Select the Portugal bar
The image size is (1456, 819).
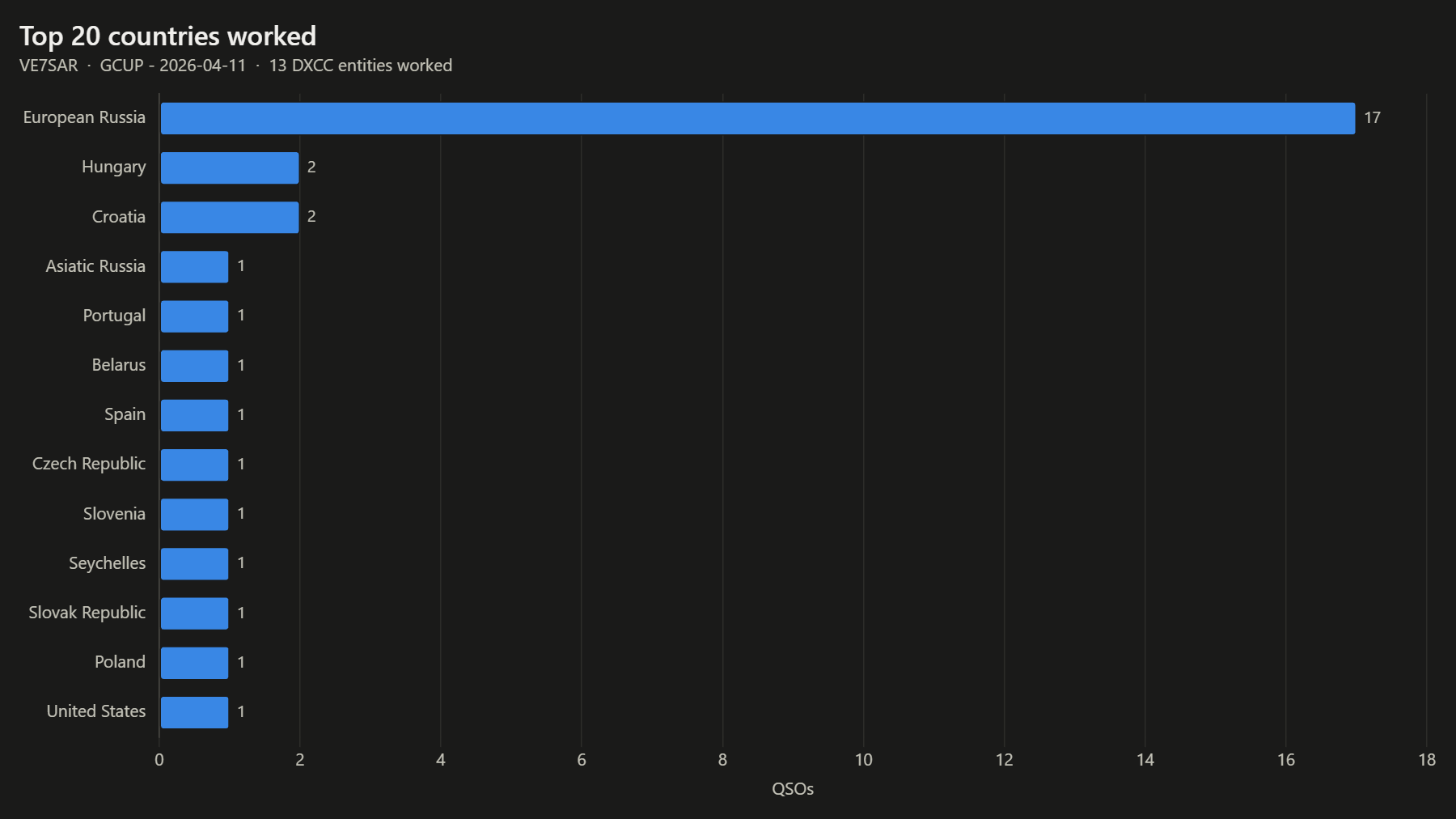coord(194,316)
